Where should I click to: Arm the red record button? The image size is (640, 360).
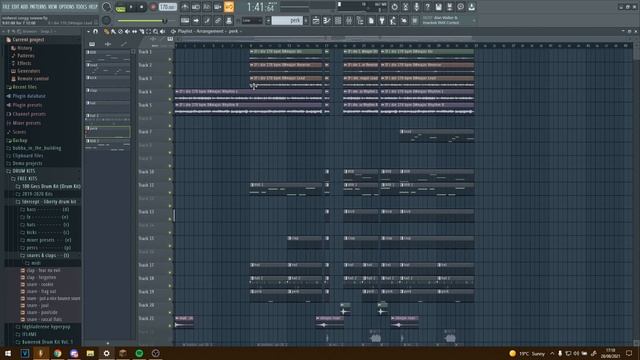[153, 7]
